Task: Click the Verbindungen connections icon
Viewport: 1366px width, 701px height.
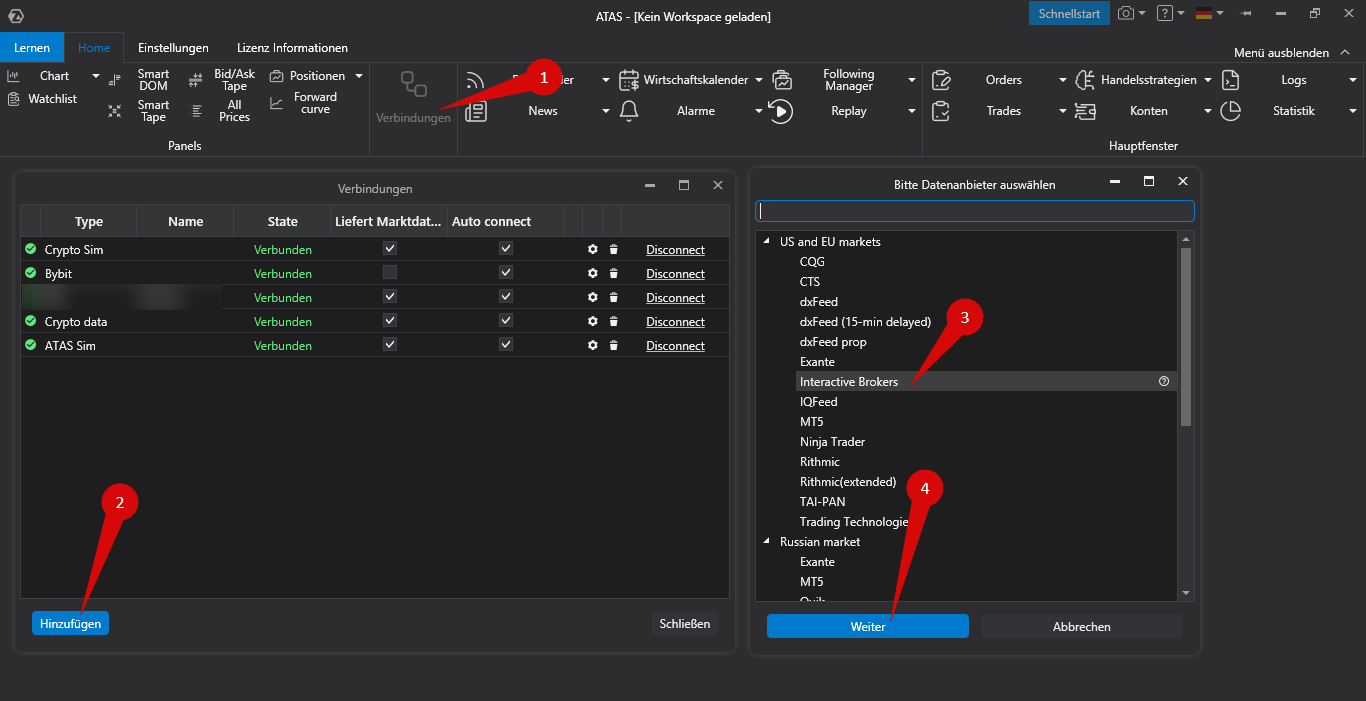Action: (413, 84)
